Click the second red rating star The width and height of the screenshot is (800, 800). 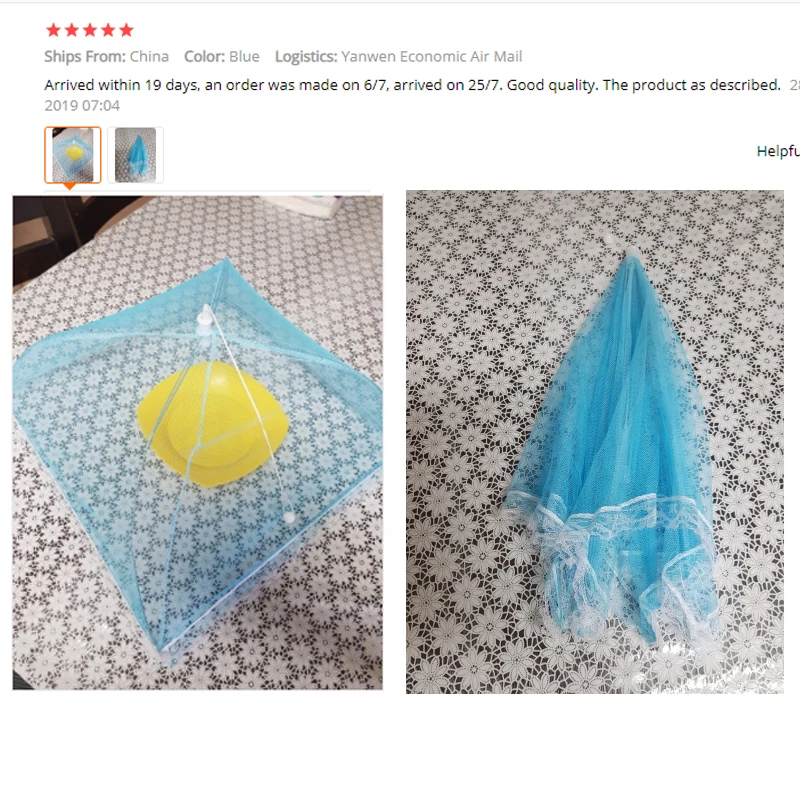71,31
